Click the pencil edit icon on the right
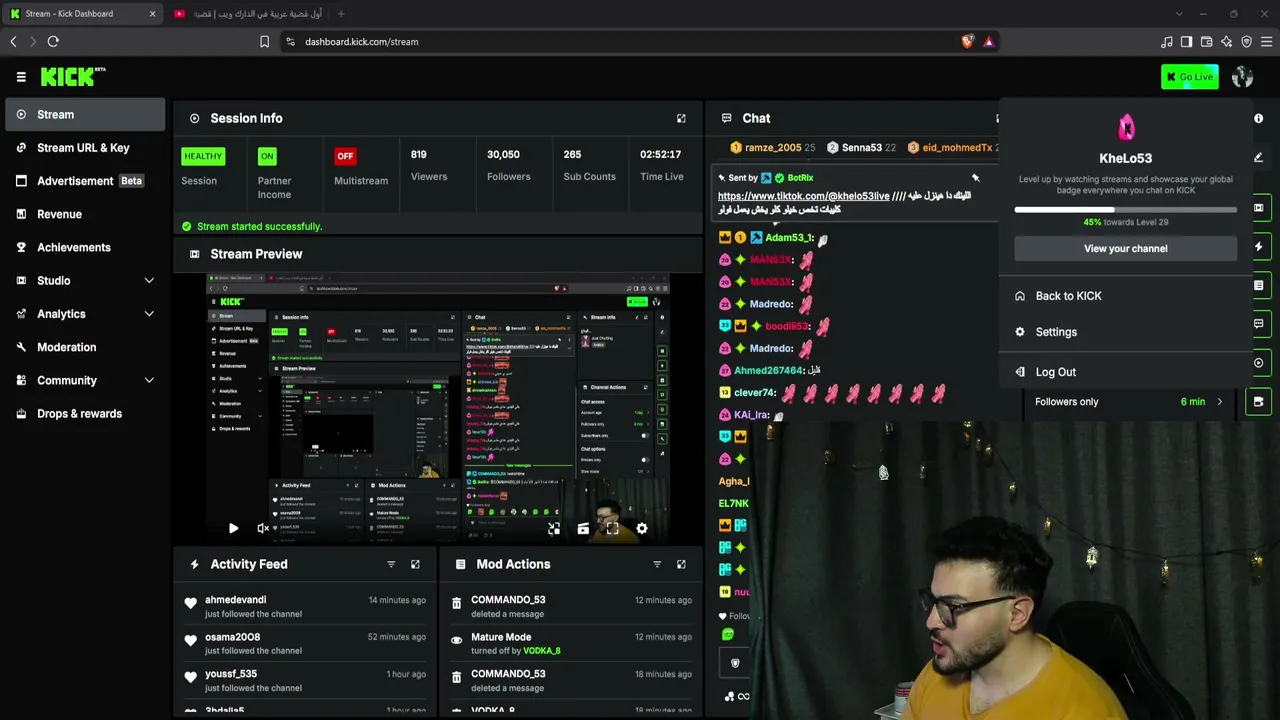Viewport: 1280px width, 720px height. point(1258,157)
